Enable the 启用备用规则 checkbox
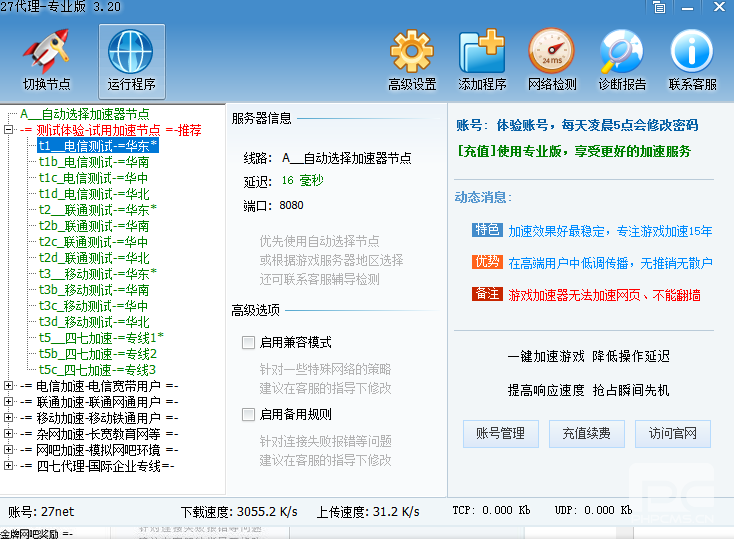 [249, 414]
